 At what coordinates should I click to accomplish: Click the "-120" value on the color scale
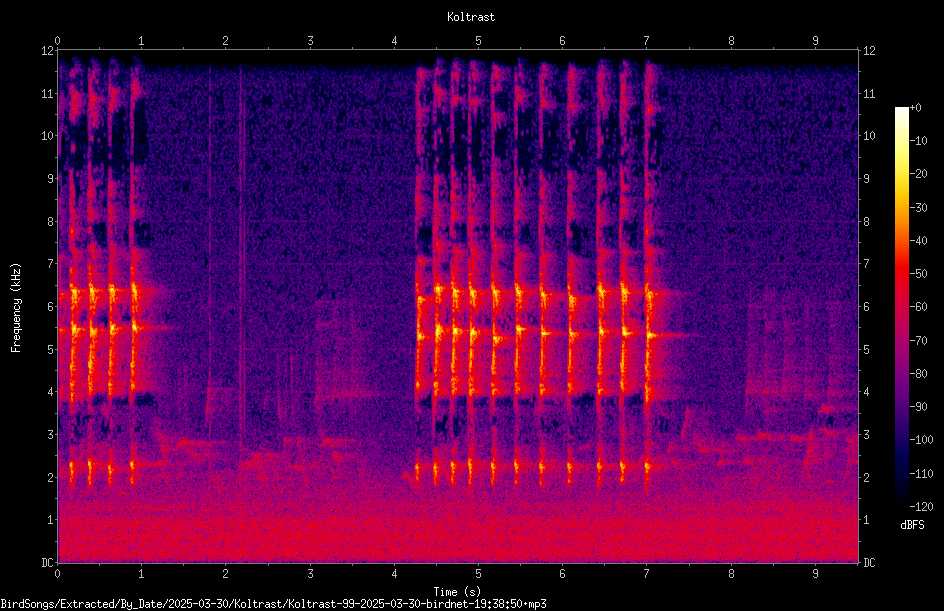[x=922, y=507]
